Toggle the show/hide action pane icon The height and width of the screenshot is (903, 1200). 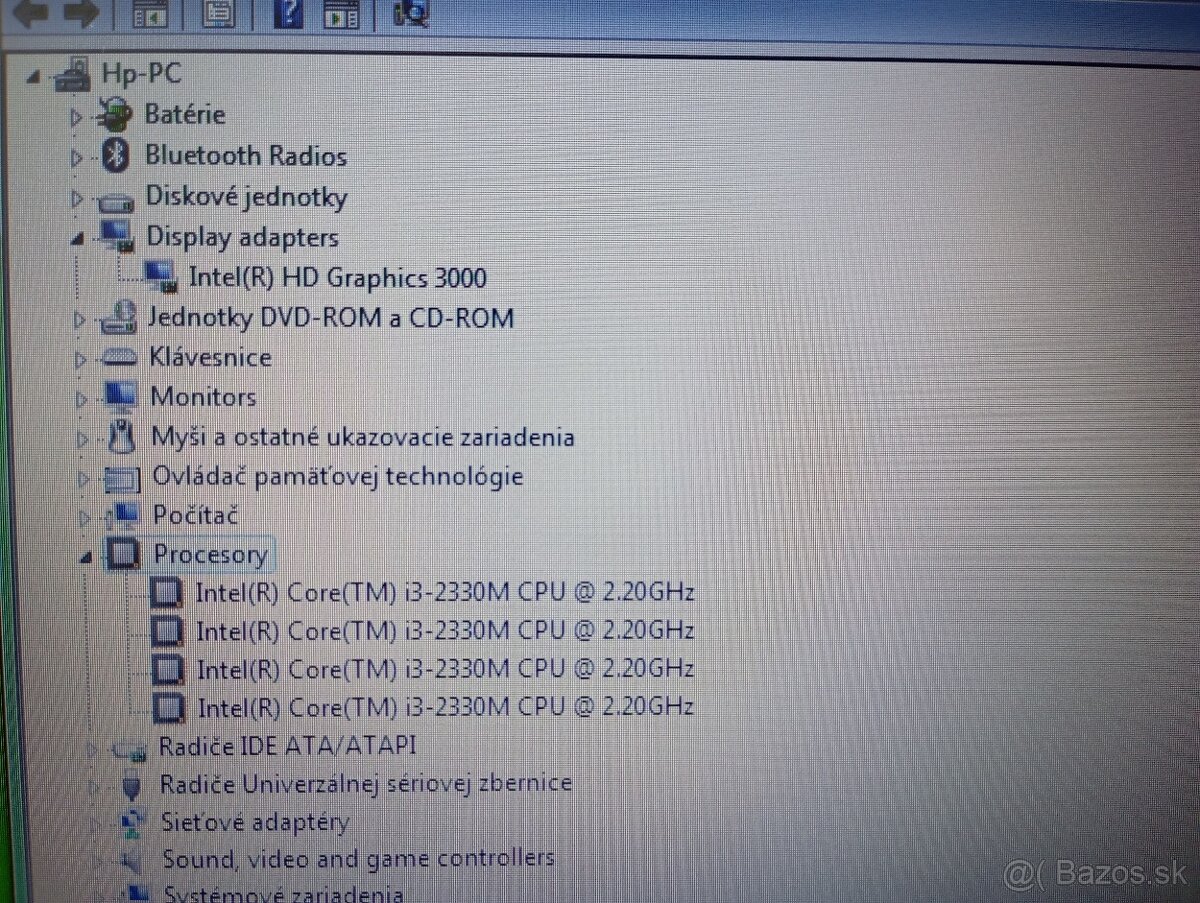(x=342, y=14)
